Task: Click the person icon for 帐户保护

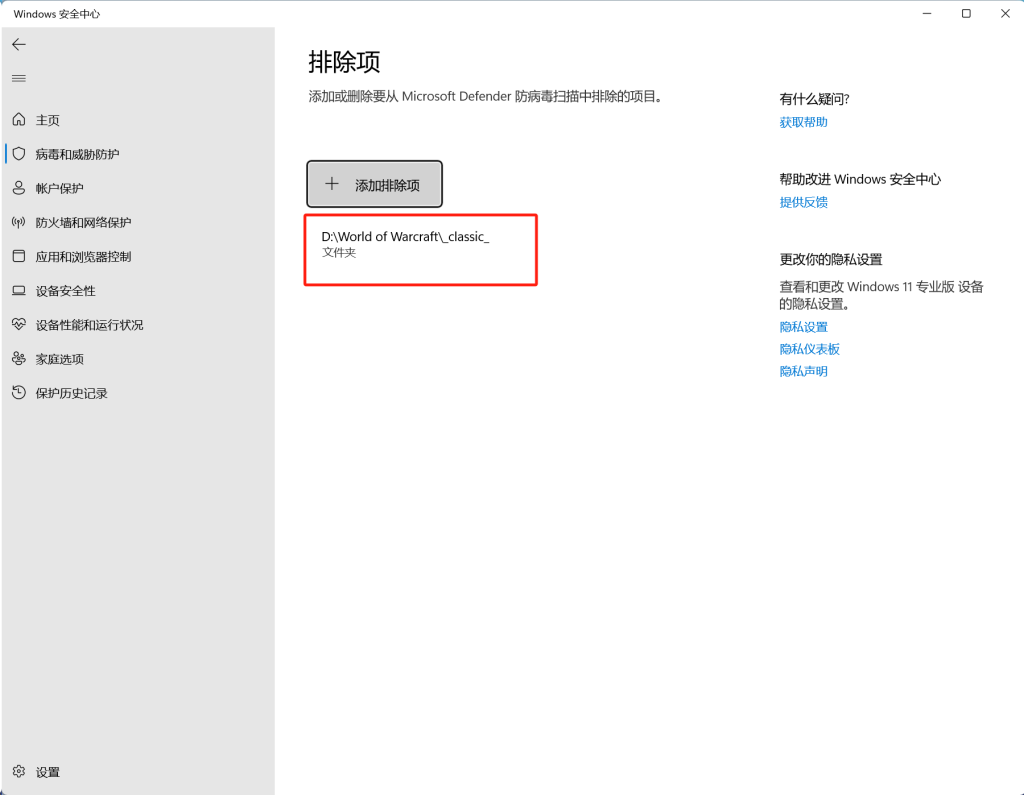Action: tap(19, 188)
